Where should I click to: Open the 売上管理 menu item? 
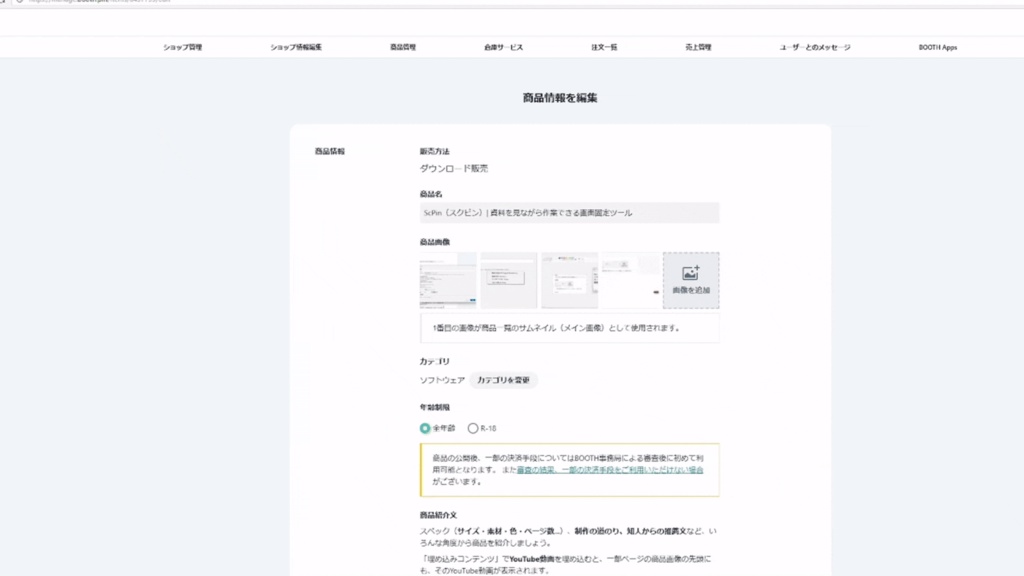[698, 47]
